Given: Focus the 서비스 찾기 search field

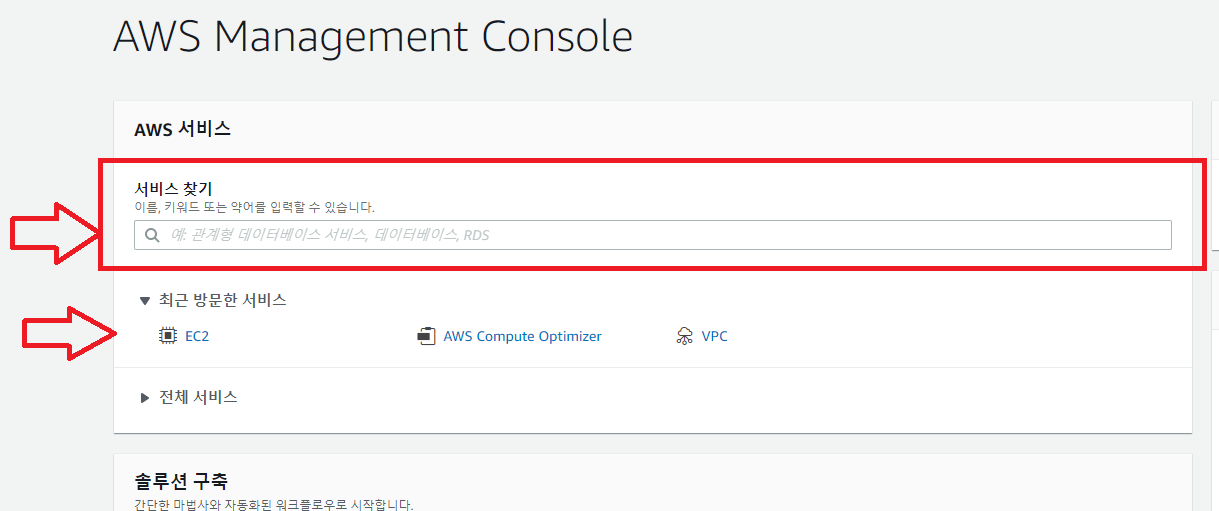Looking at the screenshot, I should tap(653, 235).
